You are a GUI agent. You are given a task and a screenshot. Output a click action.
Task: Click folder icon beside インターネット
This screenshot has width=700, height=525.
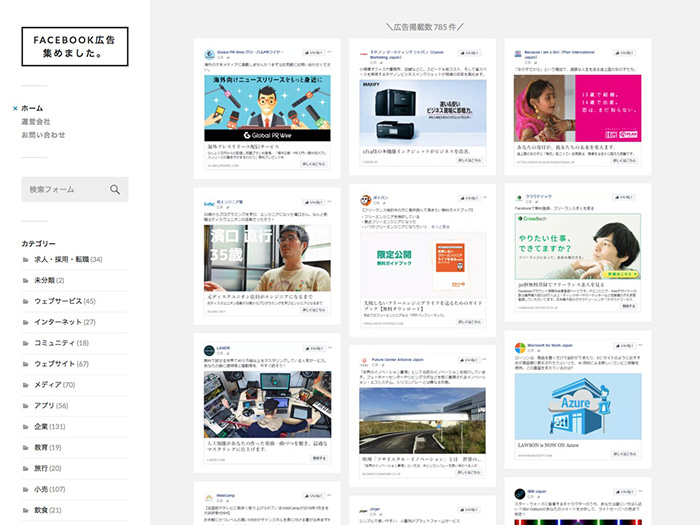click(x=25, y=322)
